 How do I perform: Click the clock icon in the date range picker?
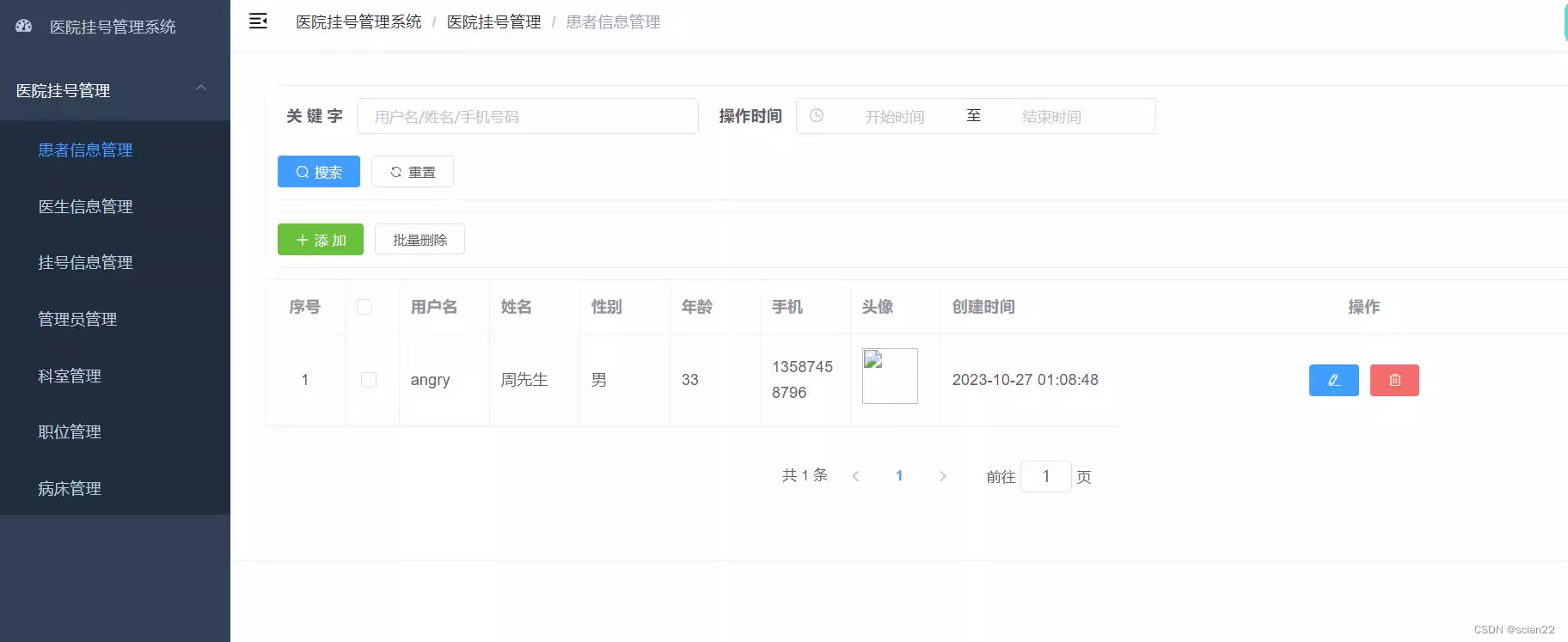tap(817, 115)
